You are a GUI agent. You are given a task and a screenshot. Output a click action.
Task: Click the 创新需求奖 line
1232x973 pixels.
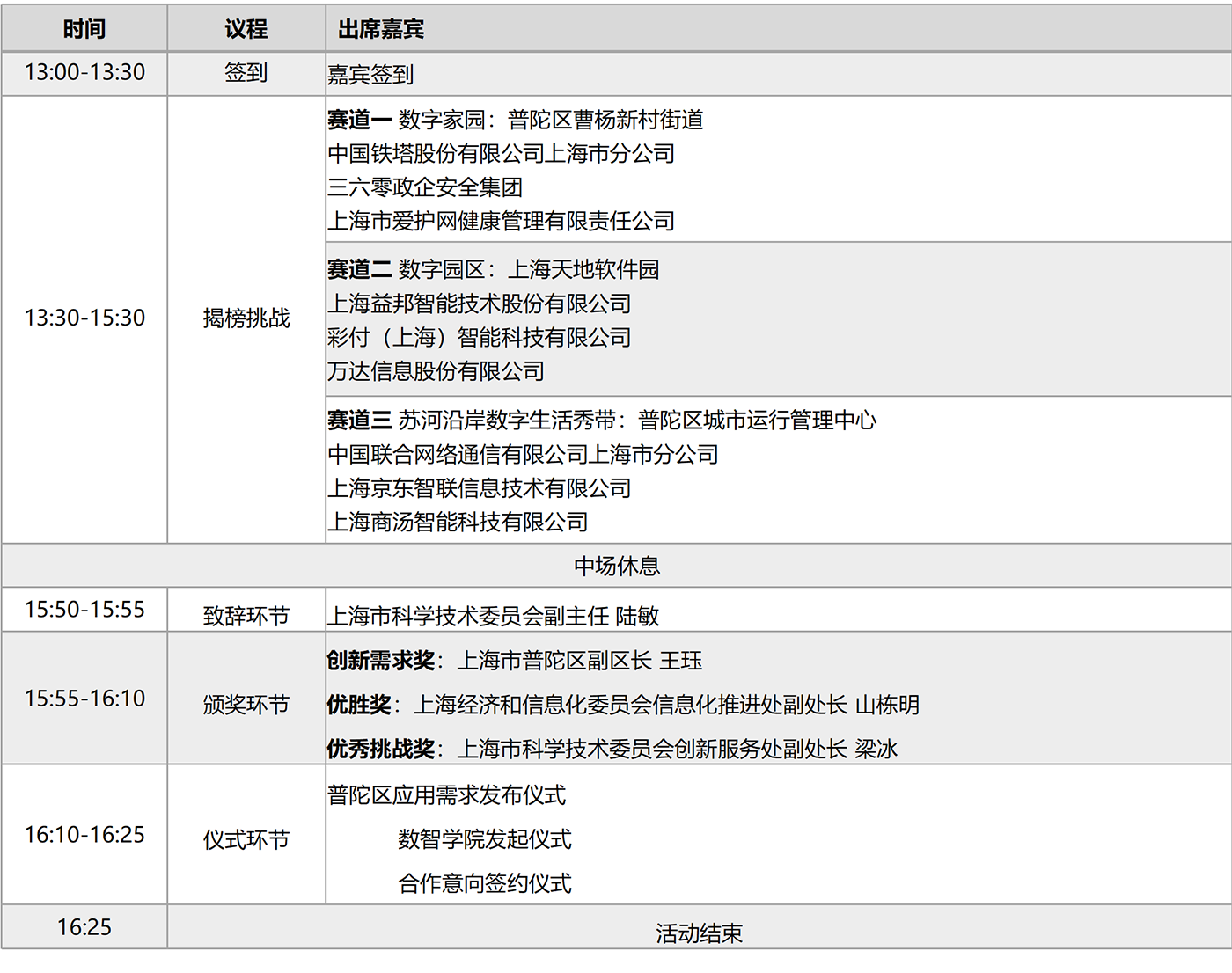pyautogui.click(x=515, y=661)
